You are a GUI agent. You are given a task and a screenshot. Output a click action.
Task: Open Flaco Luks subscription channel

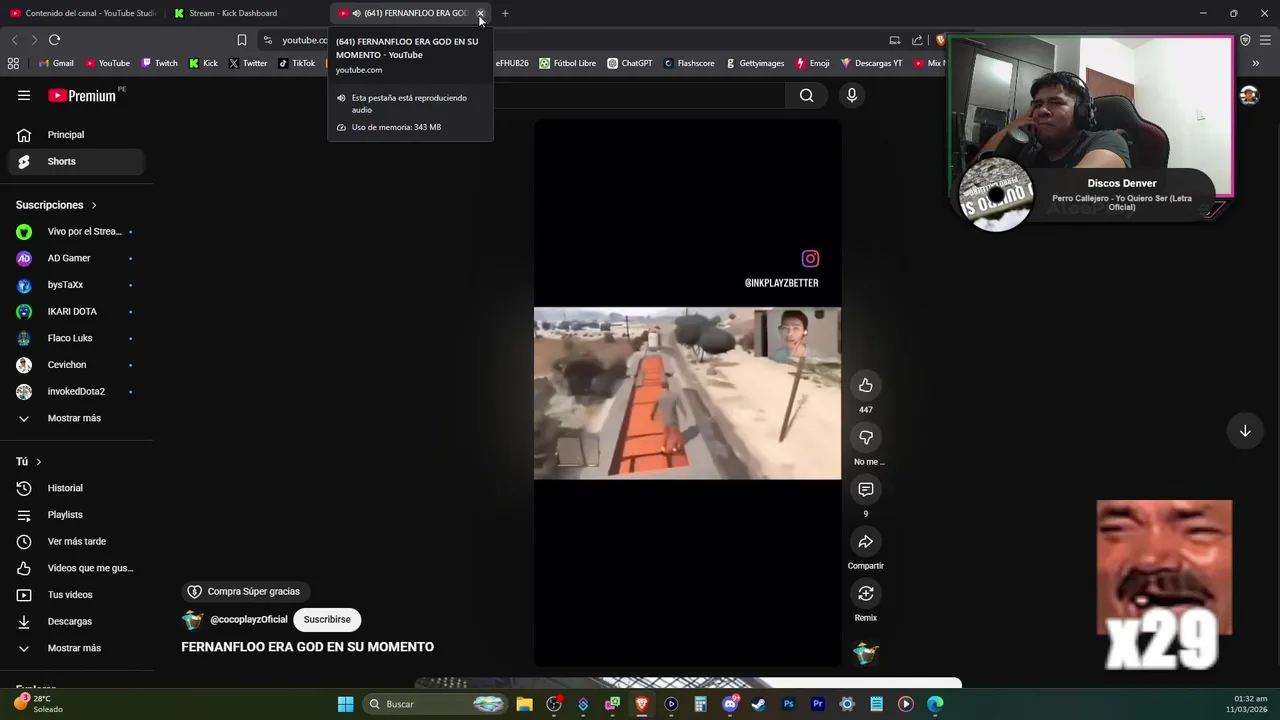pyautogui.click(x=77, y=338)
